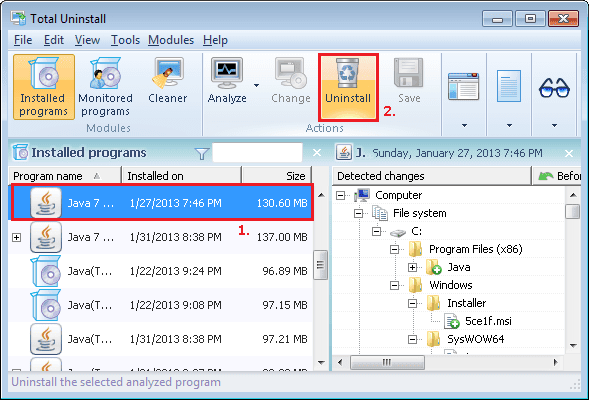Click the Analyze action button
Screen dimensions: 589x400
227,81
